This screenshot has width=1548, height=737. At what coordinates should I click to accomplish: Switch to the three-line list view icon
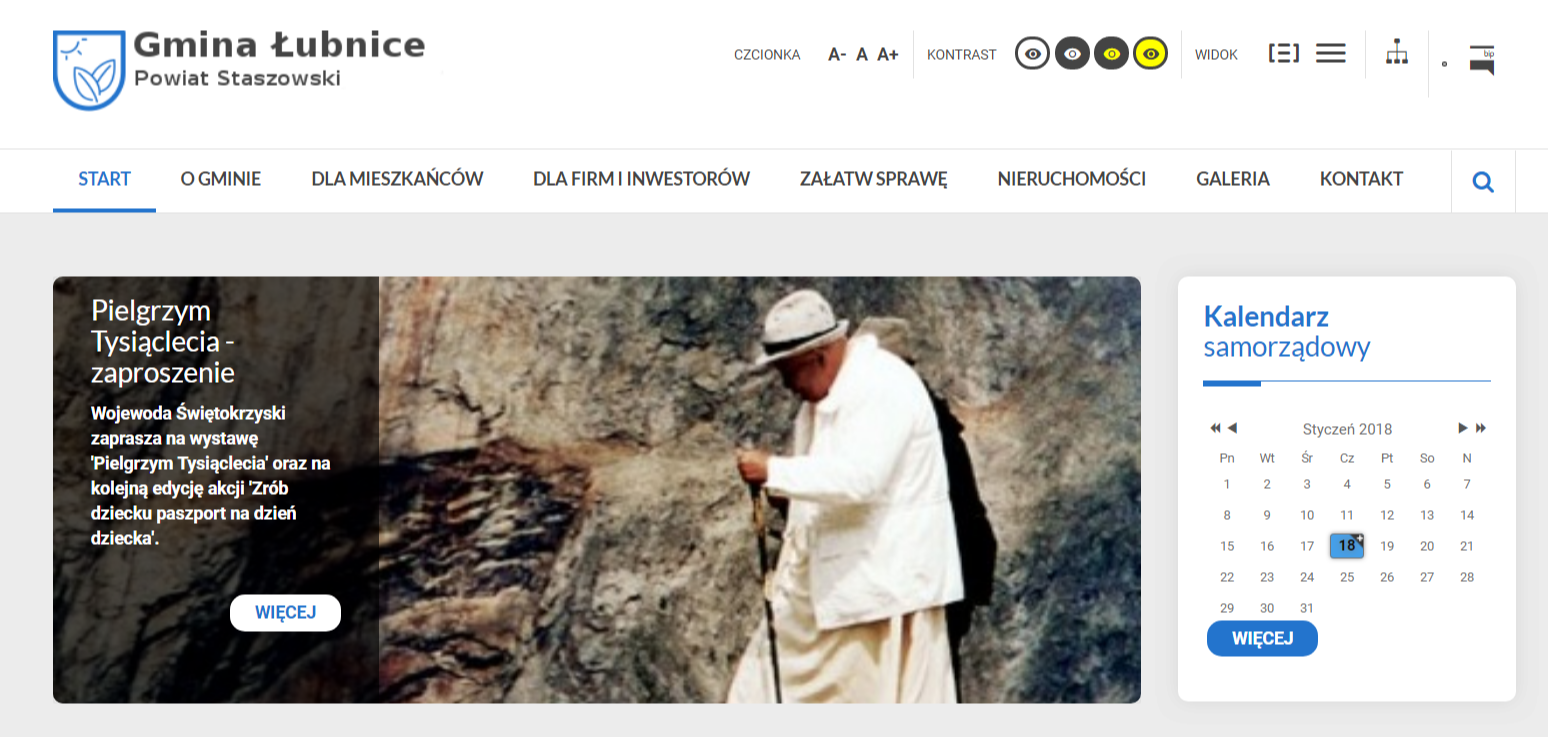coord(1331,54)
